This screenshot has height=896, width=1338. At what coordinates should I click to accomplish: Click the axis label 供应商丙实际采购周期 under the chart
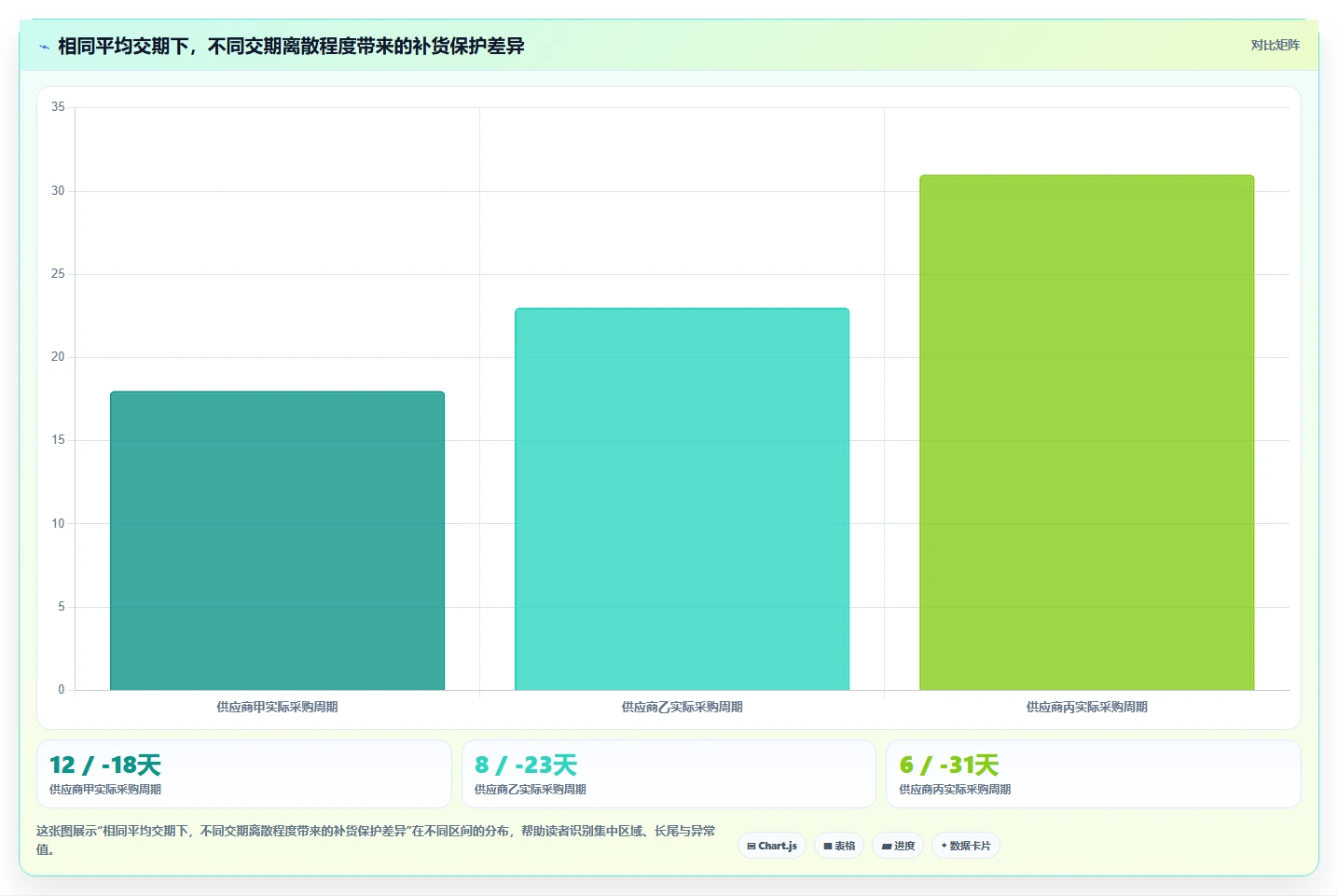point(1086,707)
